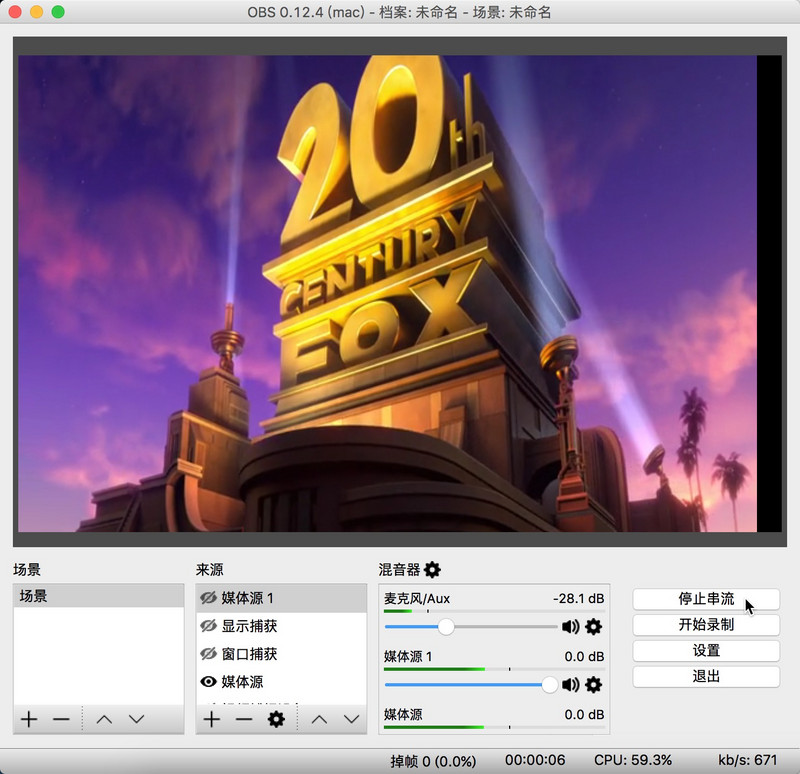This screenshot has width=800, height=774.
Task: Remove selected source with minus button
Action: coord(244,719)
